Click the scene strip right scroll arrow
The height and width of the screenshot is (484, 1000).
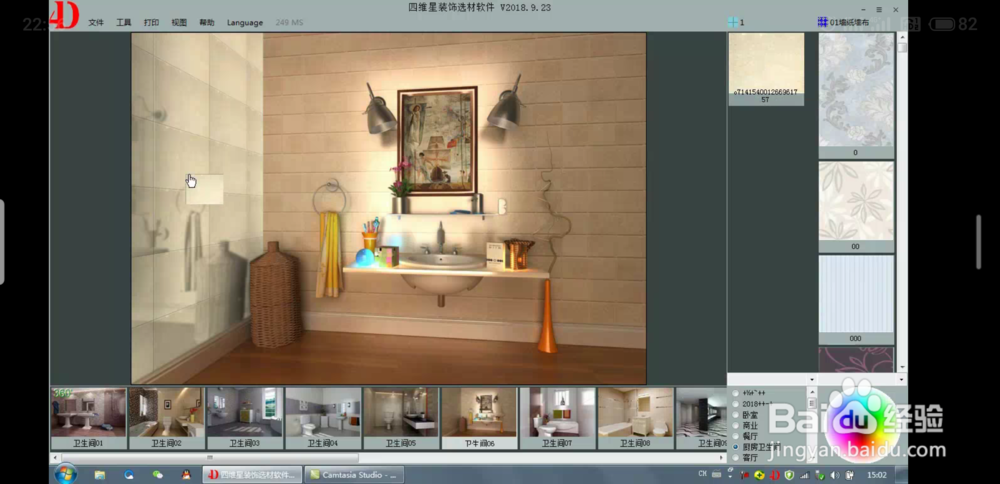point(721,458)
